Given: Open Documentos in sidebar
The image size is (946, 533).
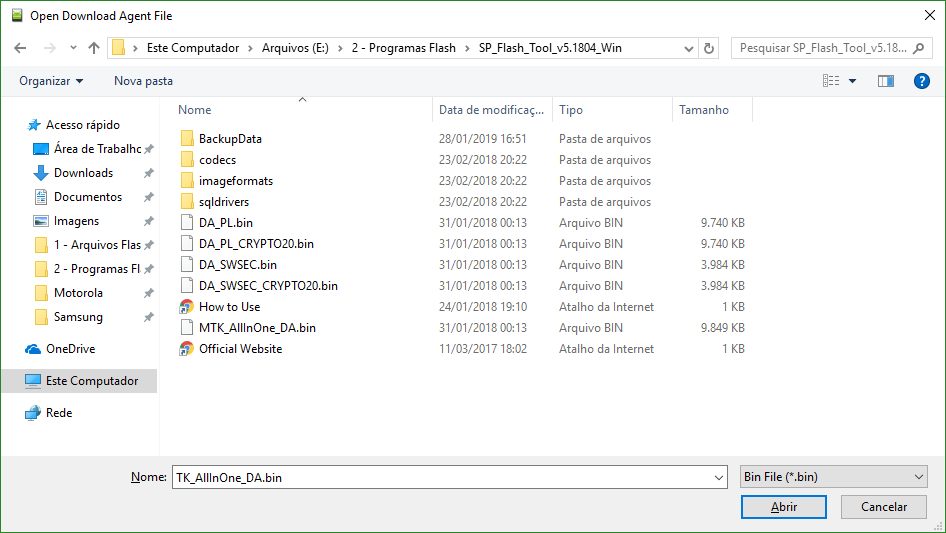Looking at the screenshot, I should pyautogui.click(x=87, y=197).
